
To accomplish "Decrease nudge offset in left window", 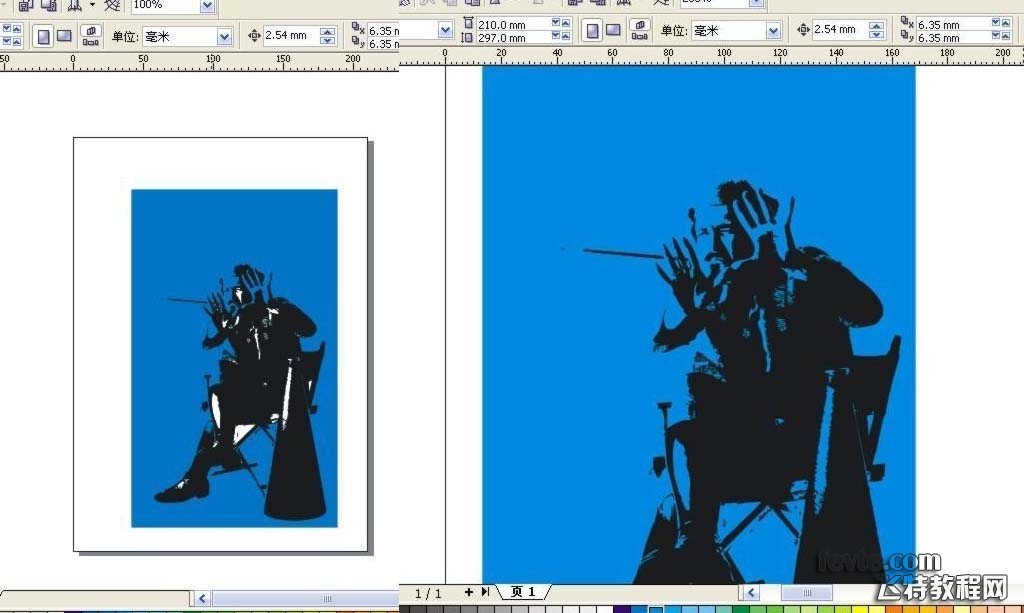I will [x=328, y=40].
